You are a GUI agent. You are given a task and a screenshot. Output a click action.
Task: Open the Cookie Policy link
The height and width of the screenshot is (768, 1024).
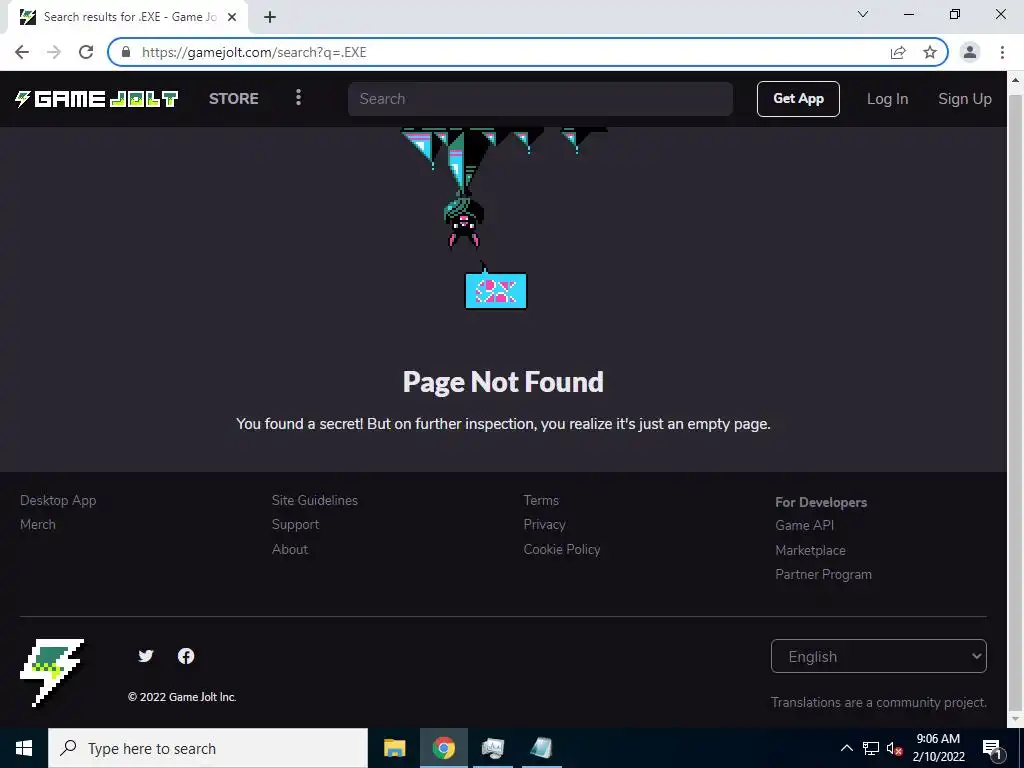click(x=562, y=549)
